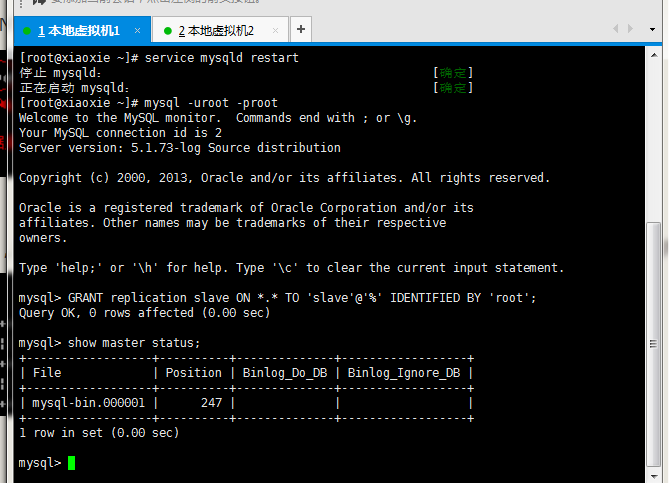The image size is (669, 483).
Task: Add a new session tab with plus button
Action: pos(301,29)
